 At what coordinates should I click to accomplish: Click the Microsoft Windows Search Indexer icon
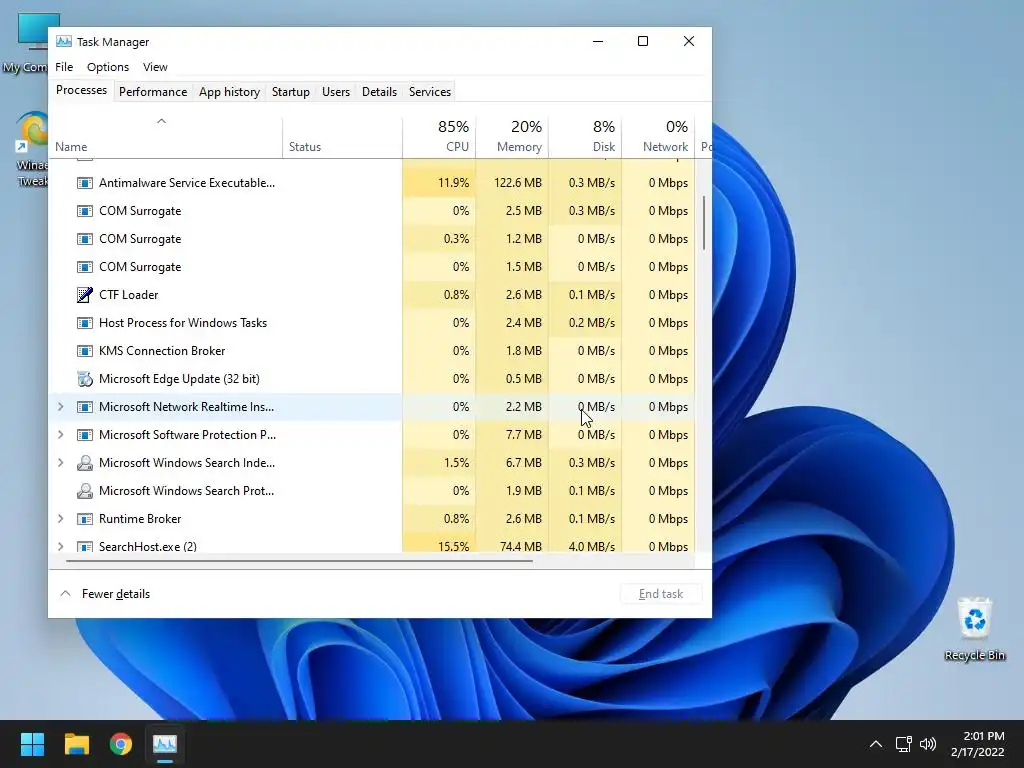[85, 463]
